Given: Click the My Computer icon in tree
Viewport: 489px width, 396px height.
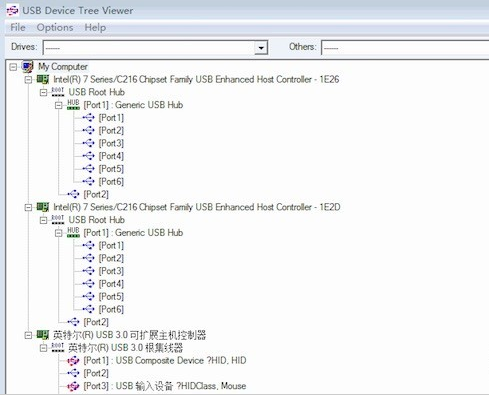Looking at the screenshot, I should coord(28,66).
